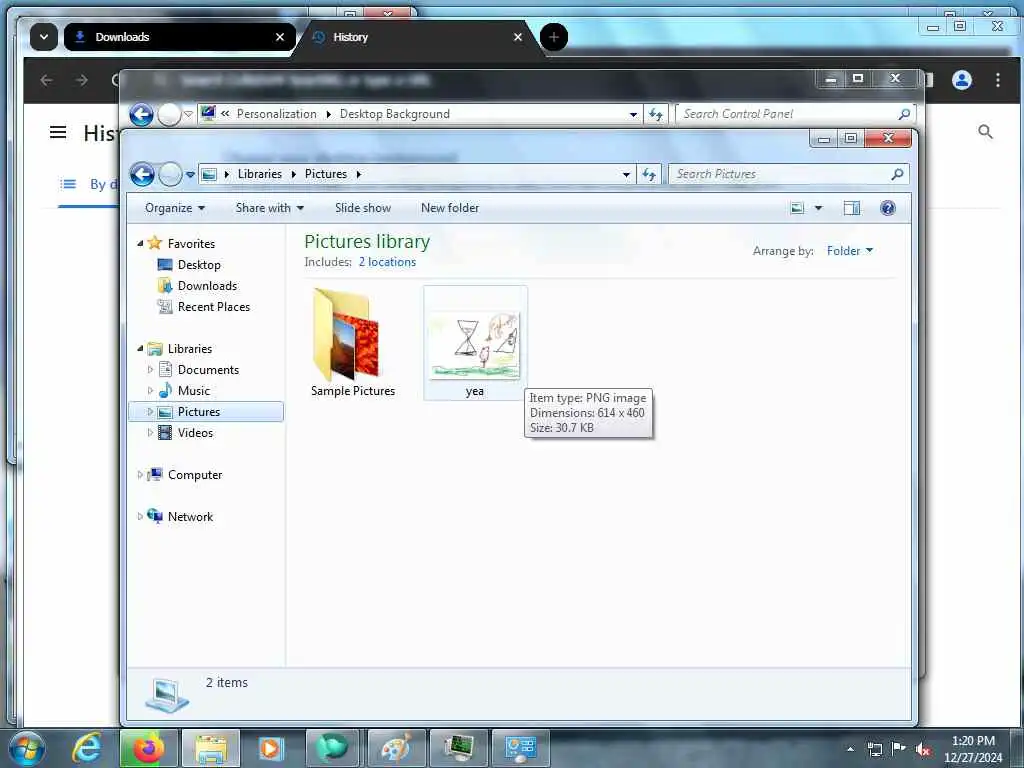
Task: Expand the Computer node
Action: (140, 475)
